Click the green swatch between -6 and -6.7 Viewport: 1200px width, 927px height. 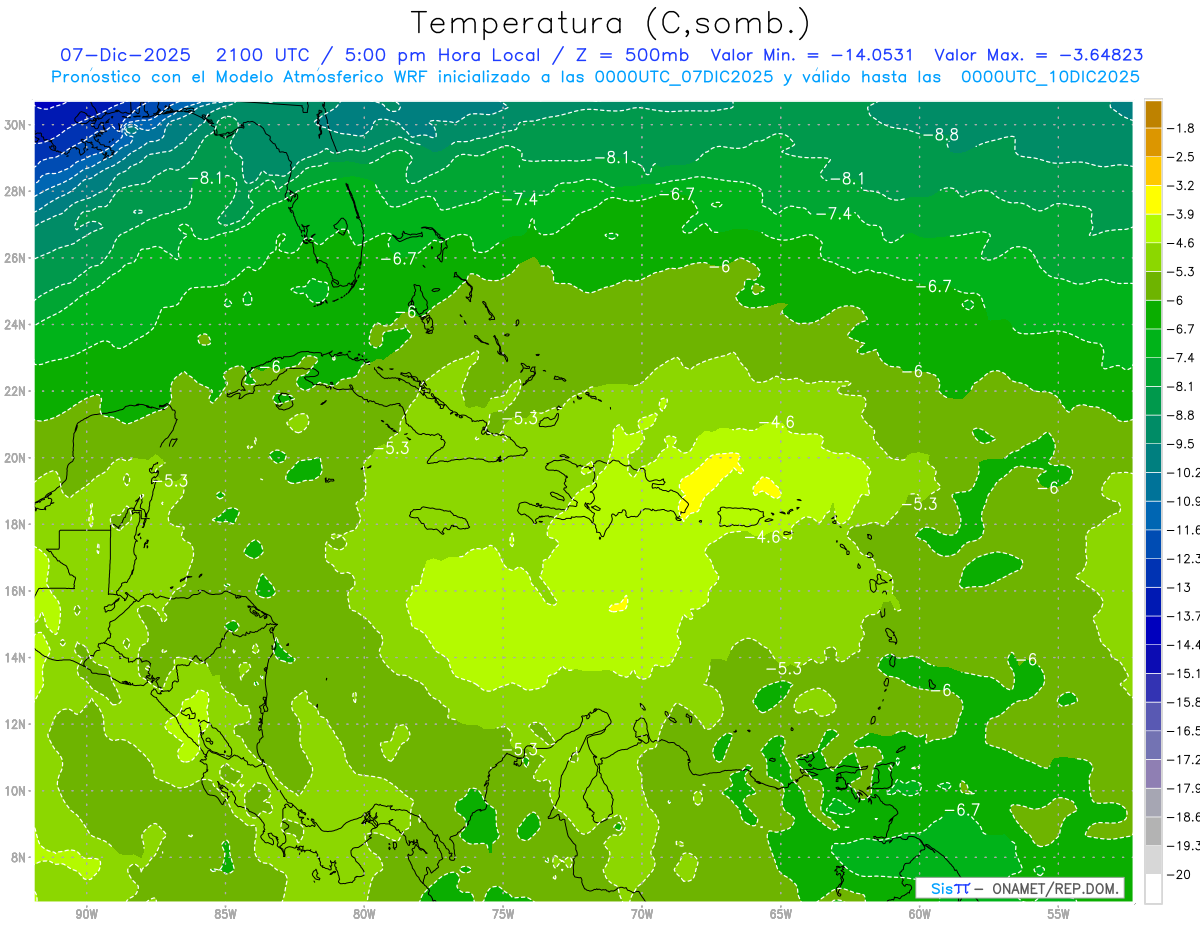(x=1154, y=314)
